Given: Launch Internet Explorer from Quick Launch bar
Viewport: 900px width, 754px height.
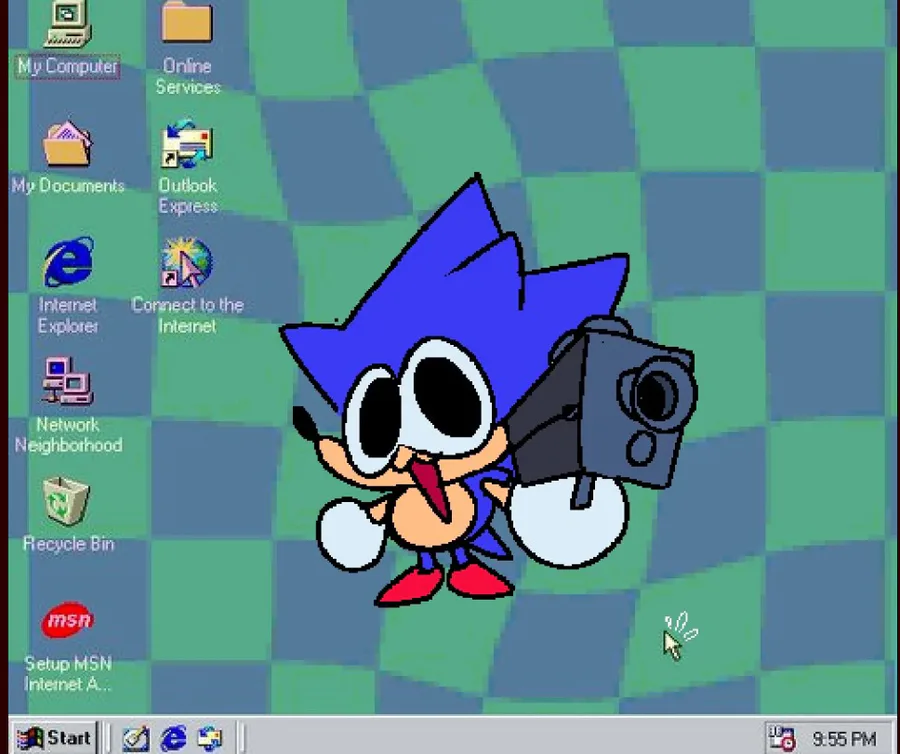Looking at the screenshot, I should click(173, 738).
